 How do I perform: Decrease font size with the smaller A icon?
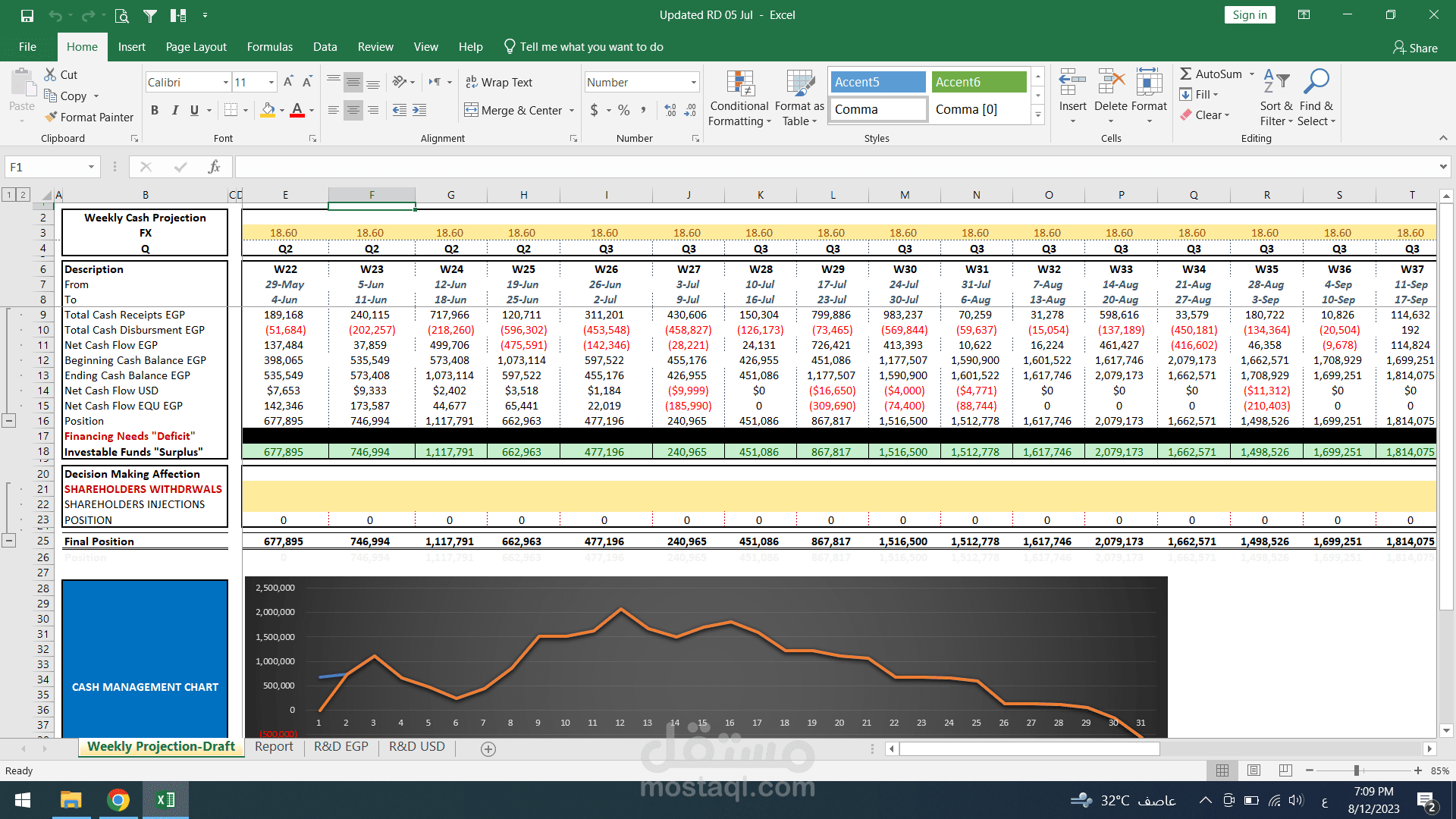click(x=307, y=82)
